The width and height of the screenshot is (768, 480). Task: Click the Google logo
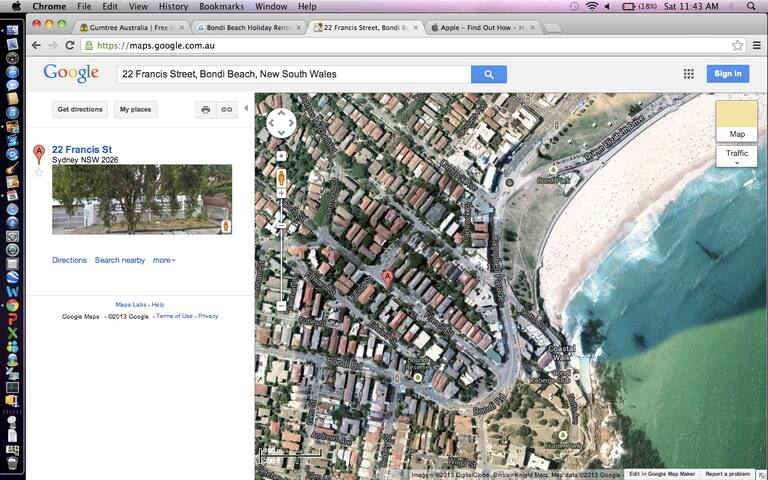click(x=71, y=73)
